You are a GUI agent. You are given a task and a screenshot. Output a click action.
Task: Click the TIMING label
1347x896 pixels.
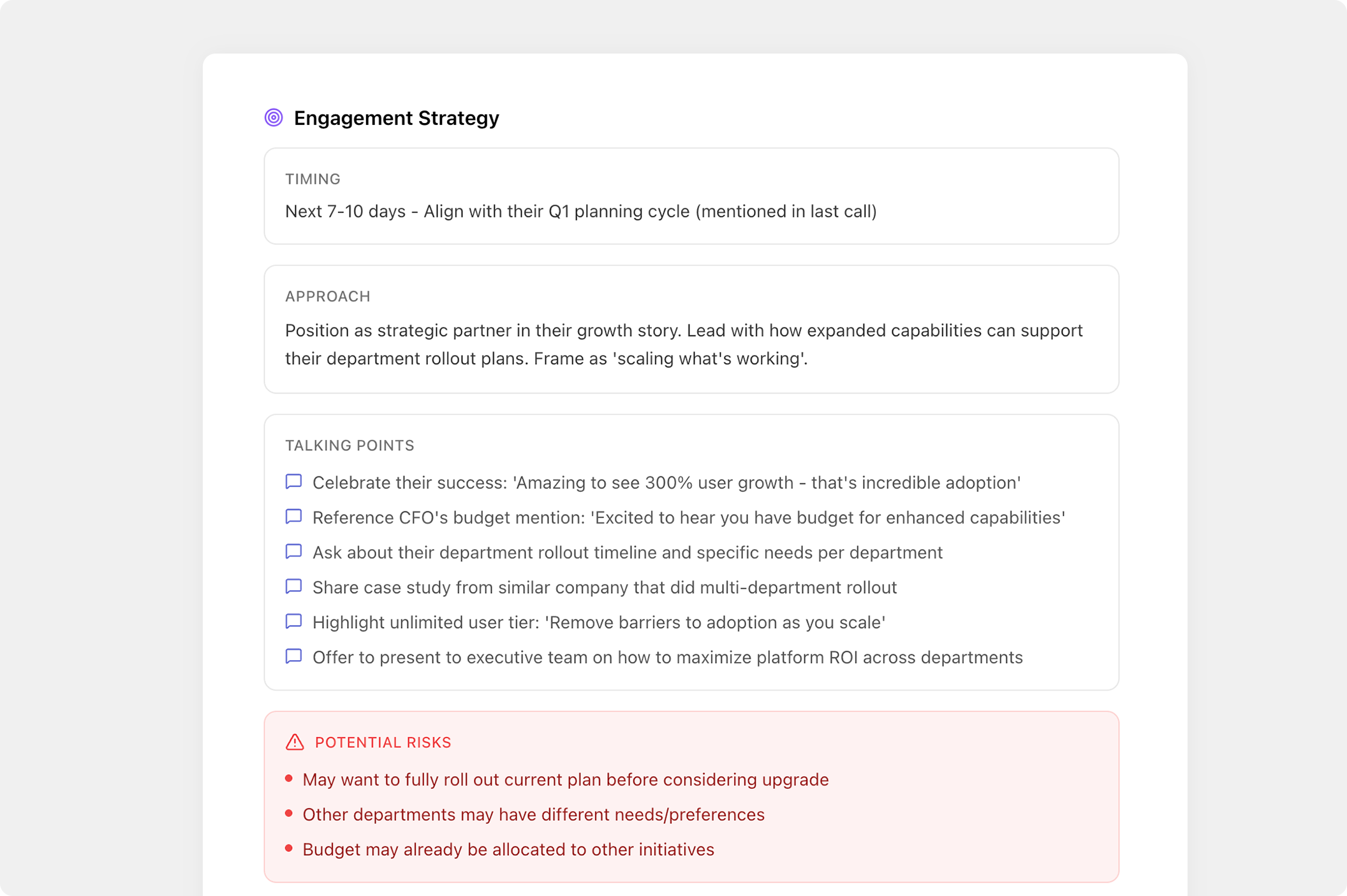pos(313,179)
